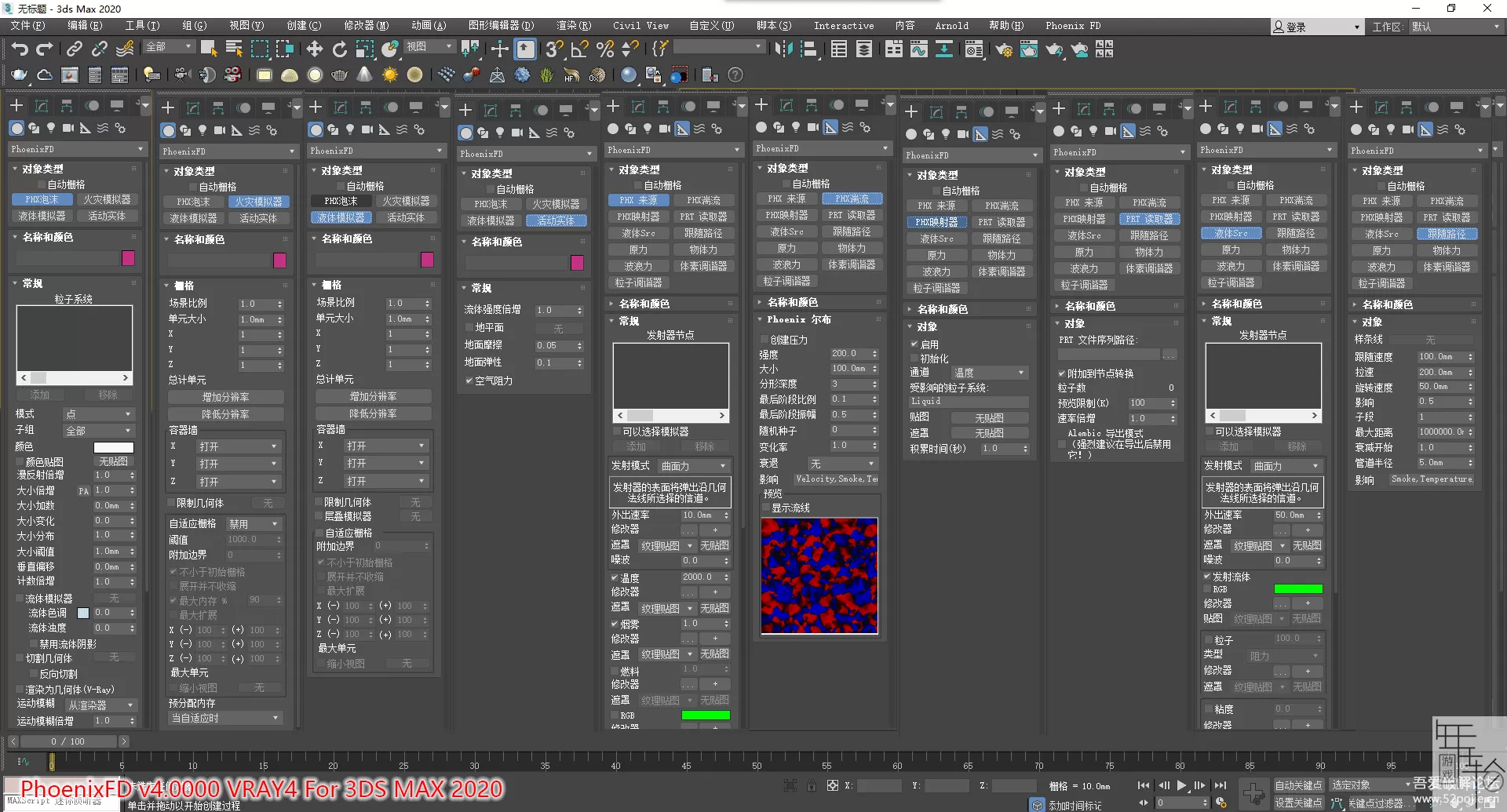Open the 视图 reference coordinate dropdown
The image size is (1507, 812).
click(x=429, y=47)
